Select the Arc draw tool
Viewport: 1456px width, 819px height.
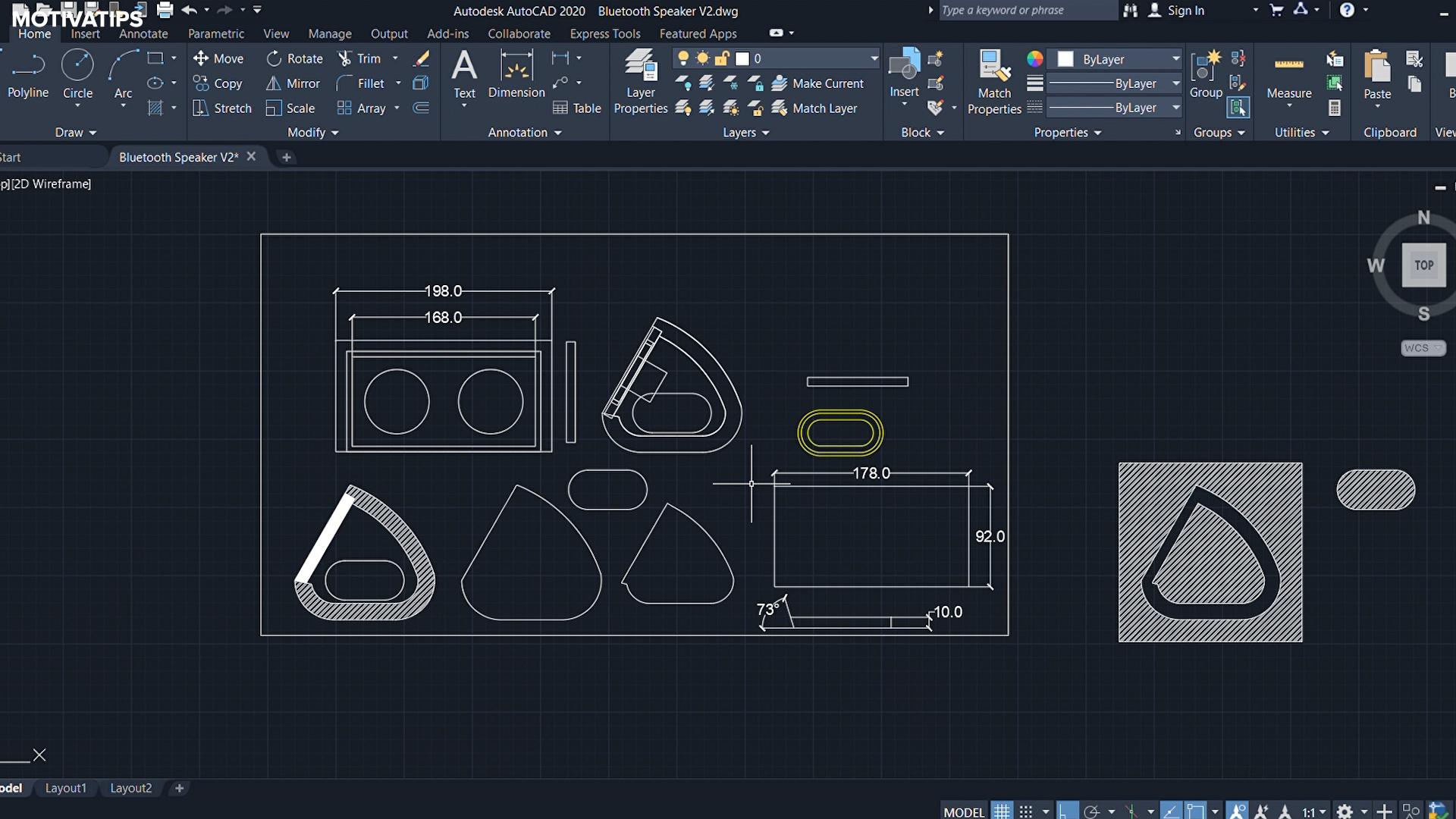pos(123,74)
